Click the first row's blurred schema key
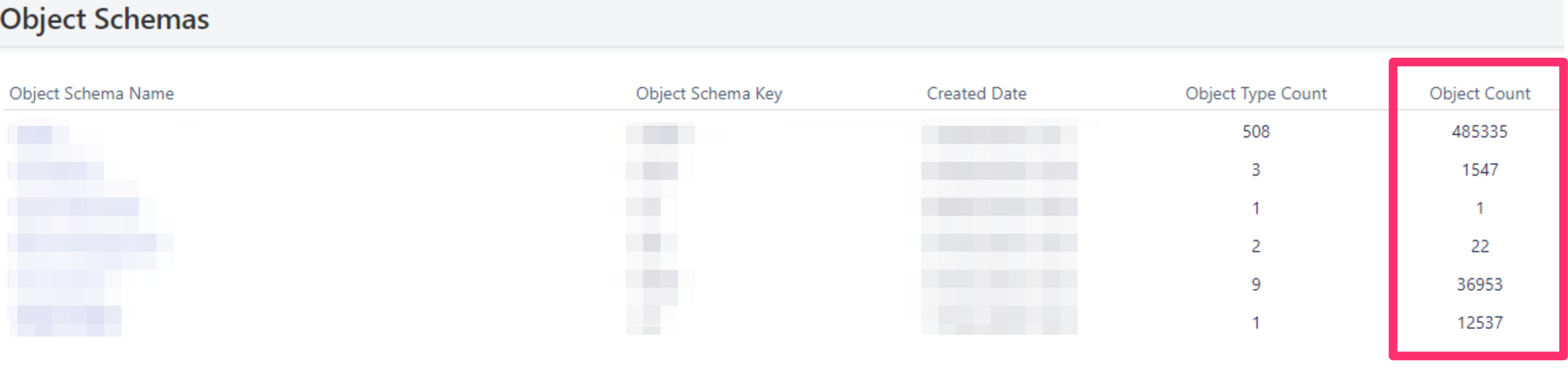This screenshot has width=1568, height=386. 660,134
